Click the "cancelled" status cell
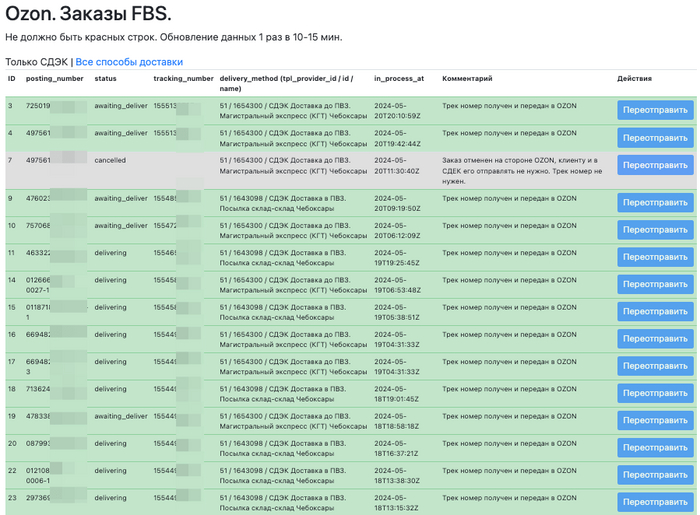The image size is (700, 515). click(110, 160)
